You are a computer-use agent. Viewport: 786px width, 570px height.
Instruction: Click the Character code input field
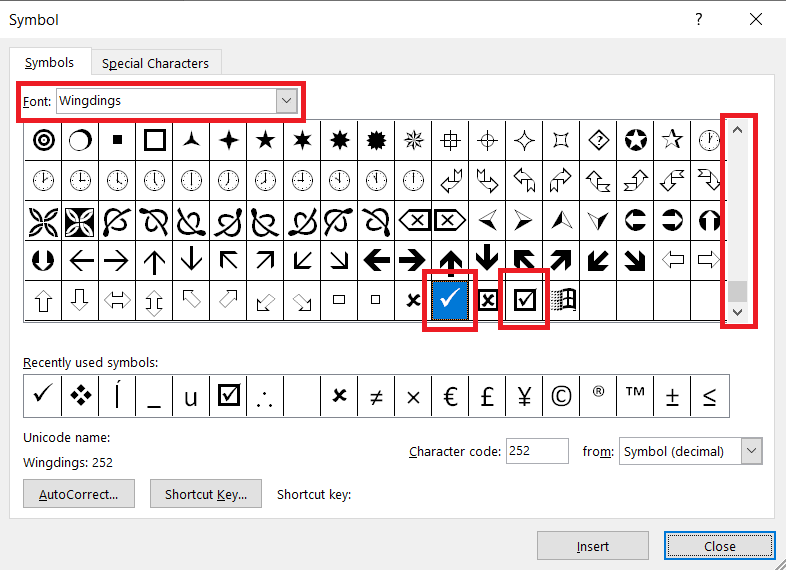click(x=537, y=451)
